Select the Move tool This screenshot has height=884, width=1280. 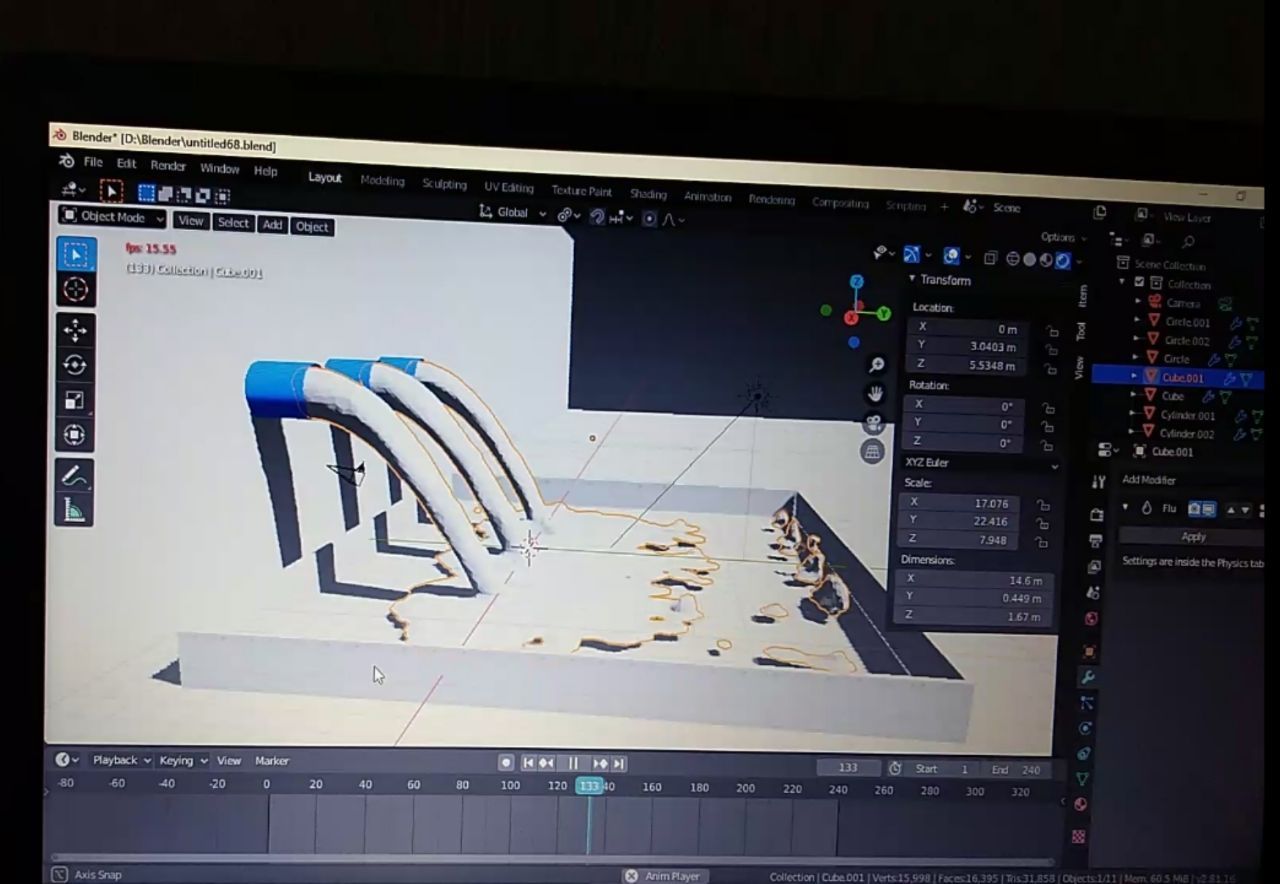[x=76, y=331]
